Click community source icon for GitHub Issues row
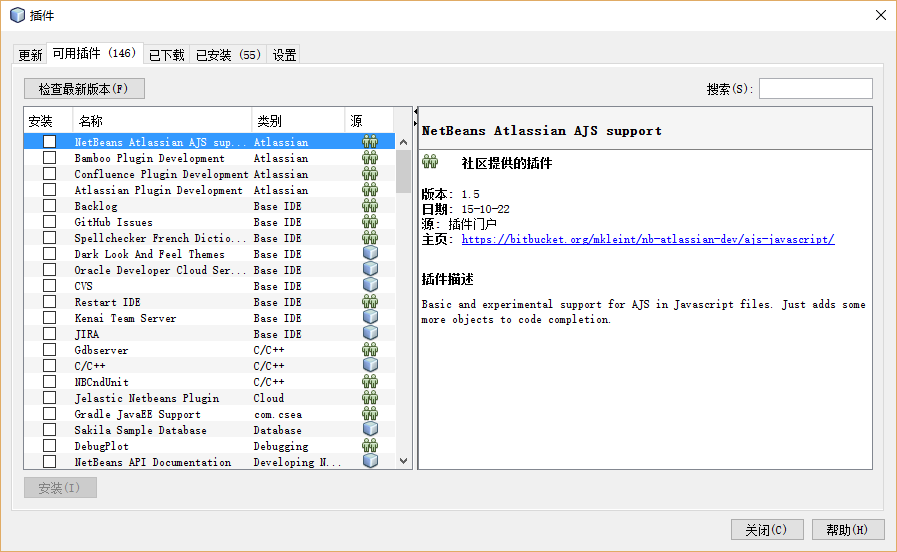Image resolution: width=897 pixels, height=552 pixels. click(370, 222)
